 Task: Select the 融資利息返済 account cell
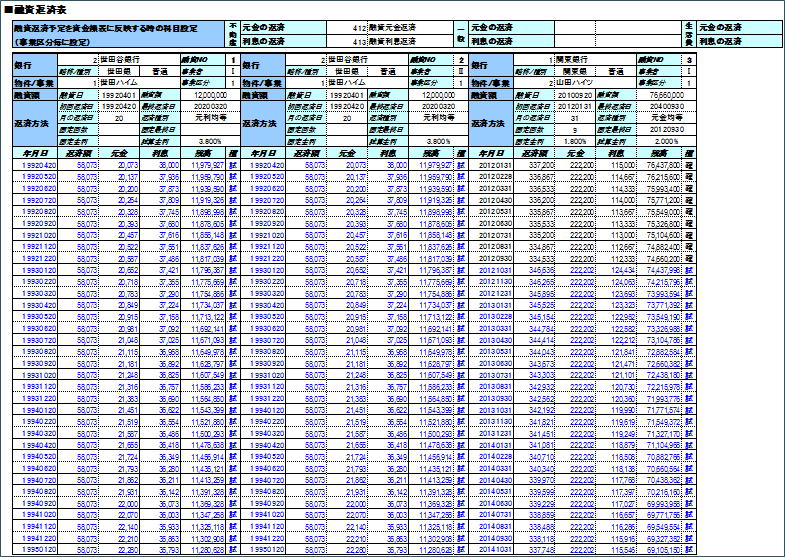click(410, 41)
